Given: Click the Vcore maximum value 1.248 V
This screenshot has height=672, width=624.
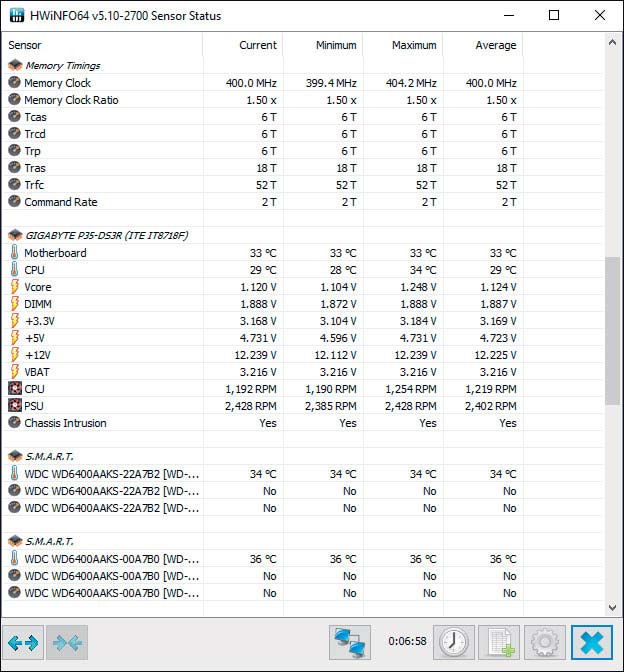Looking at the screenshot, I should [x=418, y=287].
